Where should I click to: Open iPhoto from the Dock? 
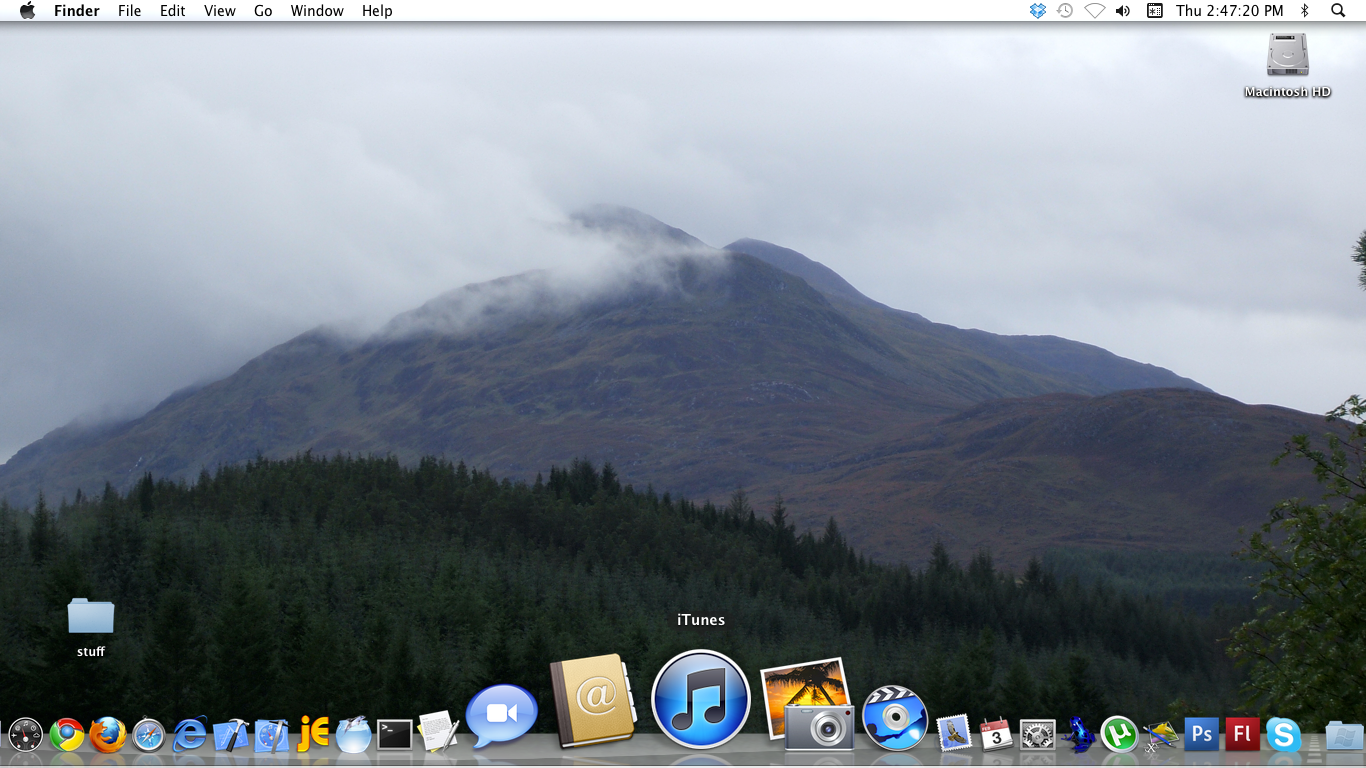tap(808, 703)
